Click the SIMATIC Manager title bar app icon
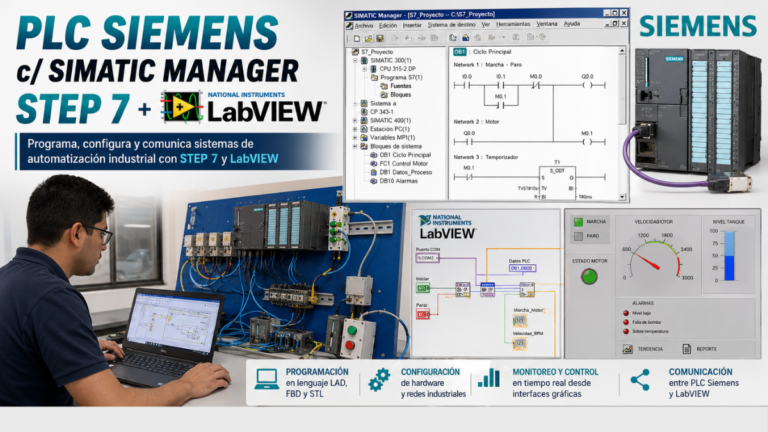The image size is (768, 432). coord(348,15)
